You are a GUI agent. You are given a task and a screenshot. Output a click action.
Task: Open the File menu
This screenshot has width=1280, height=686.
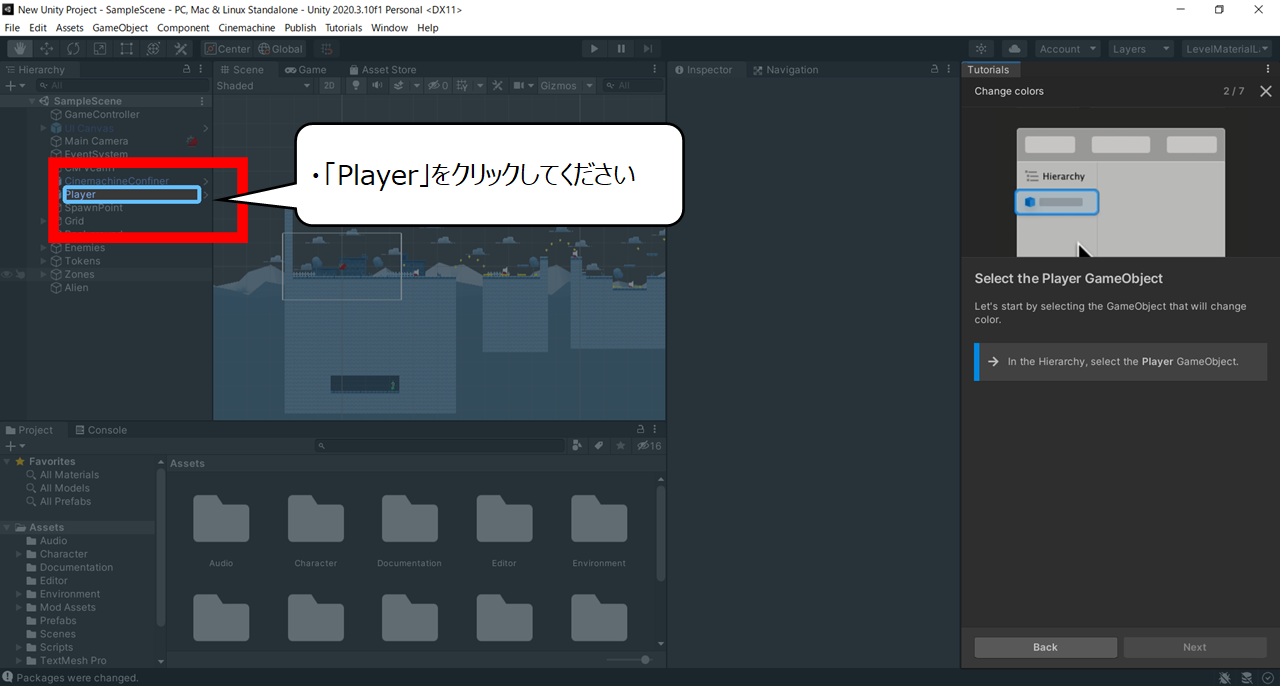[12, 28]
